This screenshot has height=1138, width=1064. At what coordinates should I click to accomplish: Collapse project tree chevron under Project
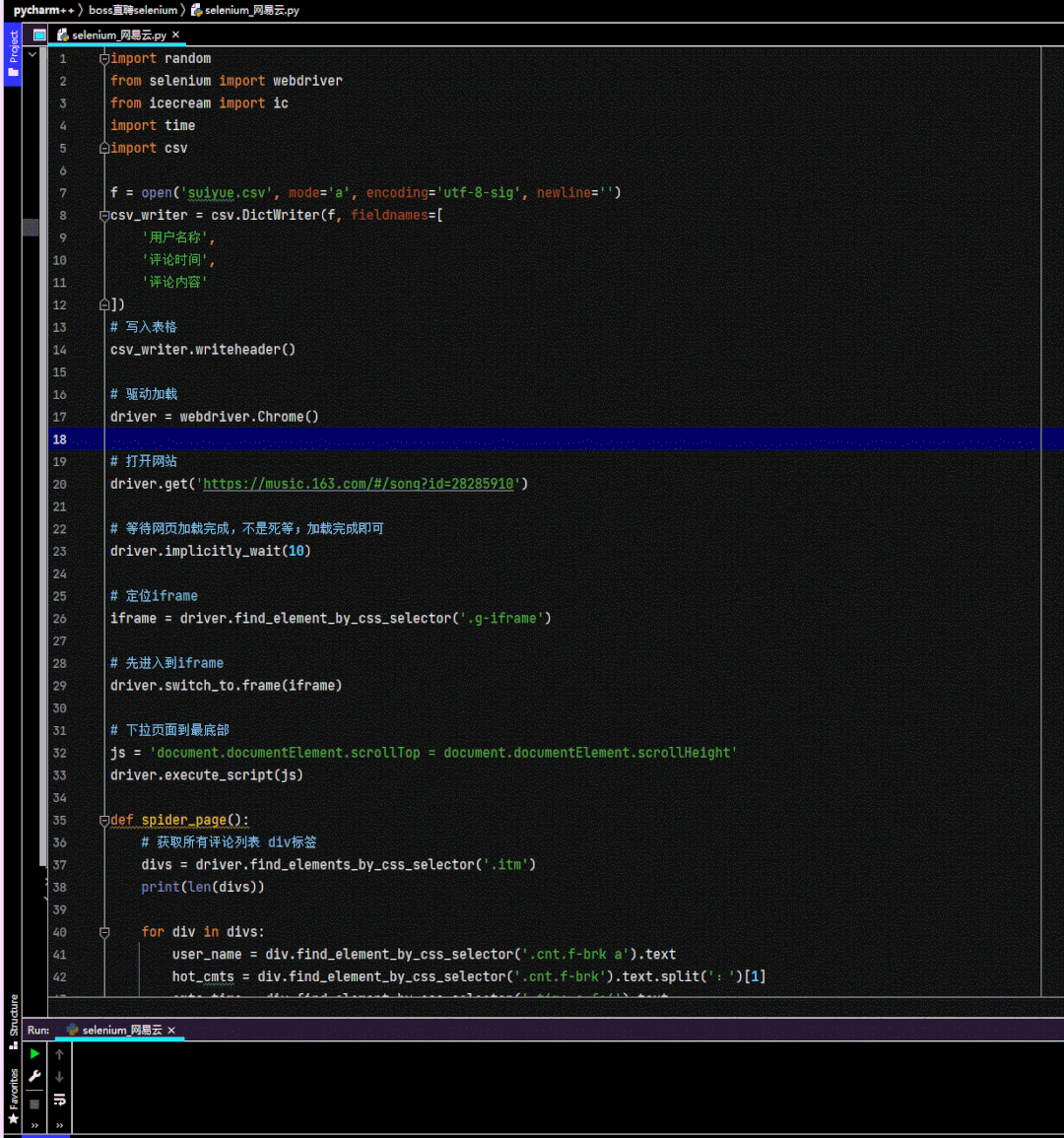(32, 54)
